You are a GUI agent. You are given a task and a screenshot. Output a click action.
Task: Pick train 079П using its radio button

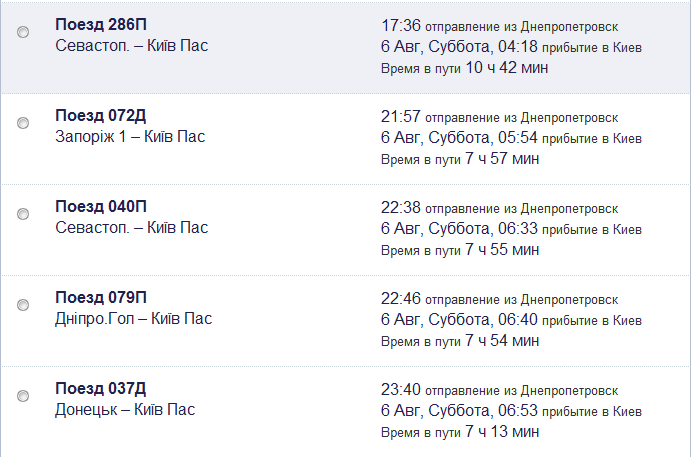[23, 305]
